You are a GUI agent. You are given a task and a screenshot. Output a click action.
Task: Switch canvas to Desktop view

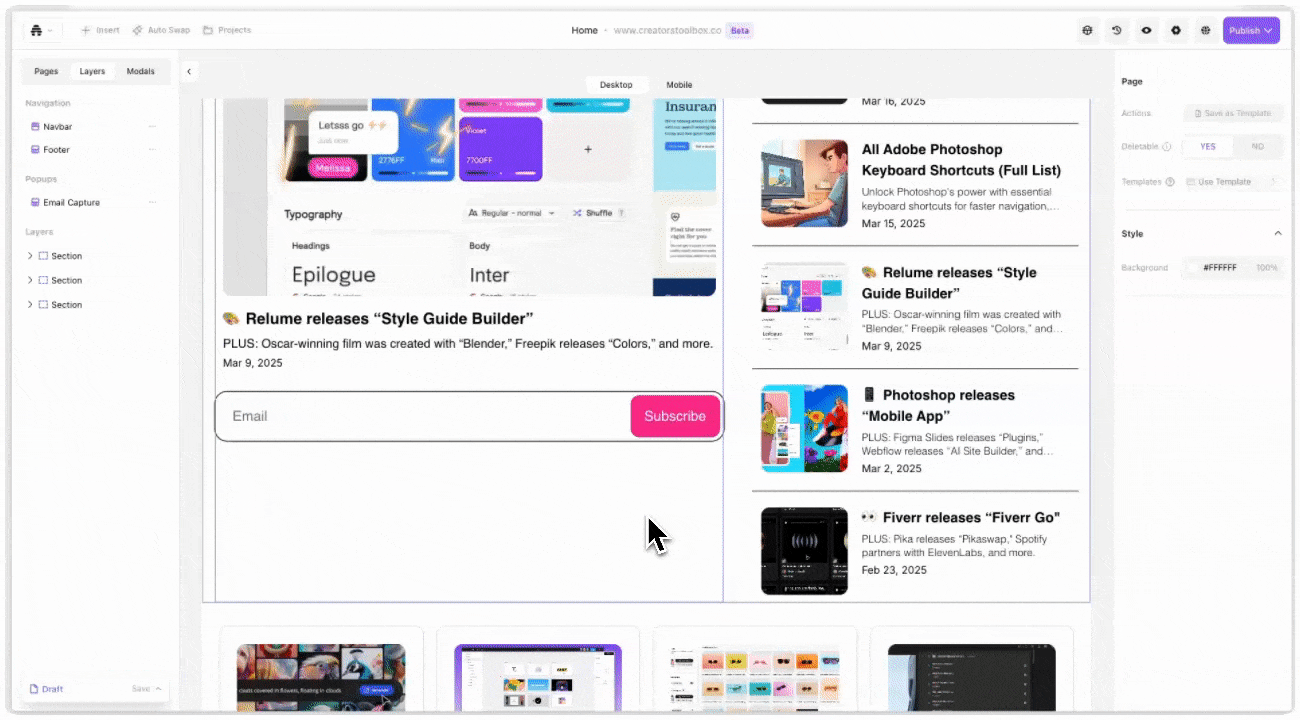coord(616,85)
